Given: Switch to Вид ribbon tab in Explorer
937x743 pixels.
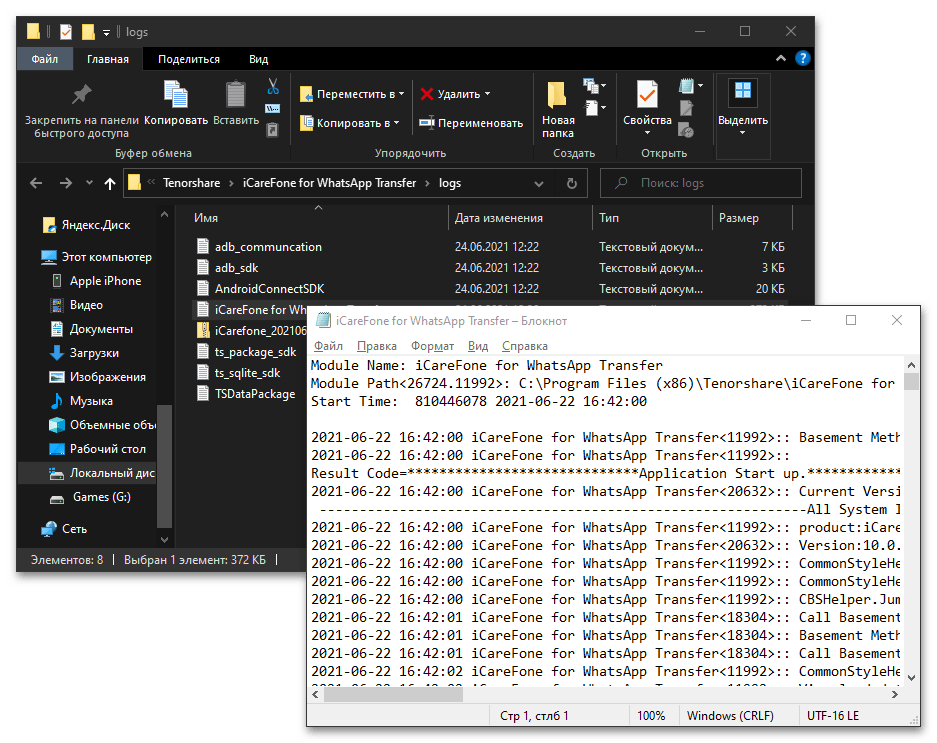Looking at the screenshot, I should 258,59.
